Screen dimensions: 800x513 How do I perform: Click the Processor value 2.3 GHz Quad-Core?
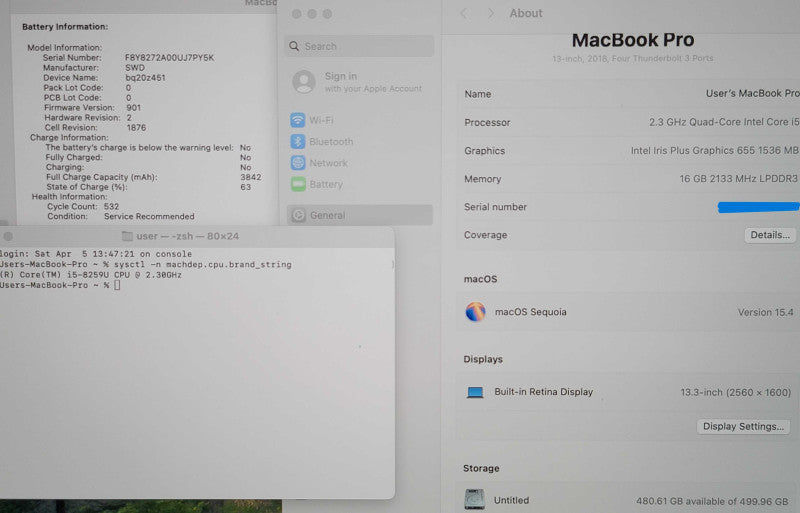(724, 122)
